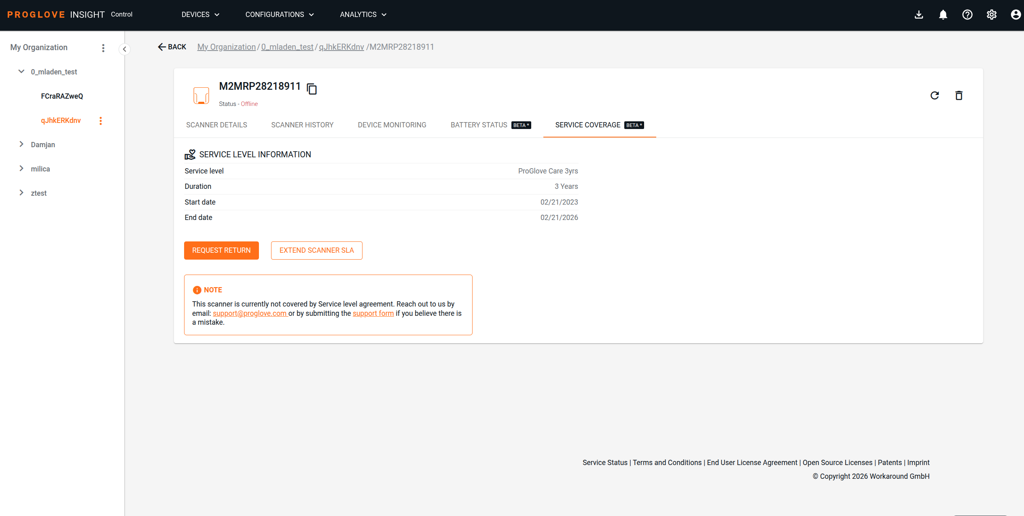
Task: Collapse the 0_mladen_test tree node
Action: pos(22,71)
